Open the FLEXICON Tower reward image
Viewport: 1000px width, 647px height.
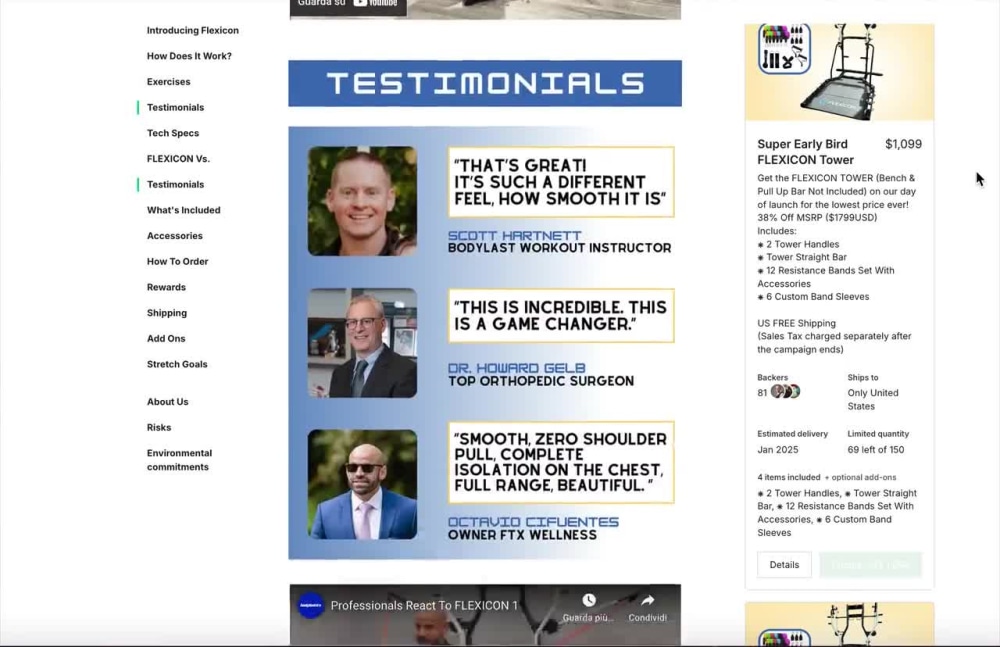(x=839, y=71)
